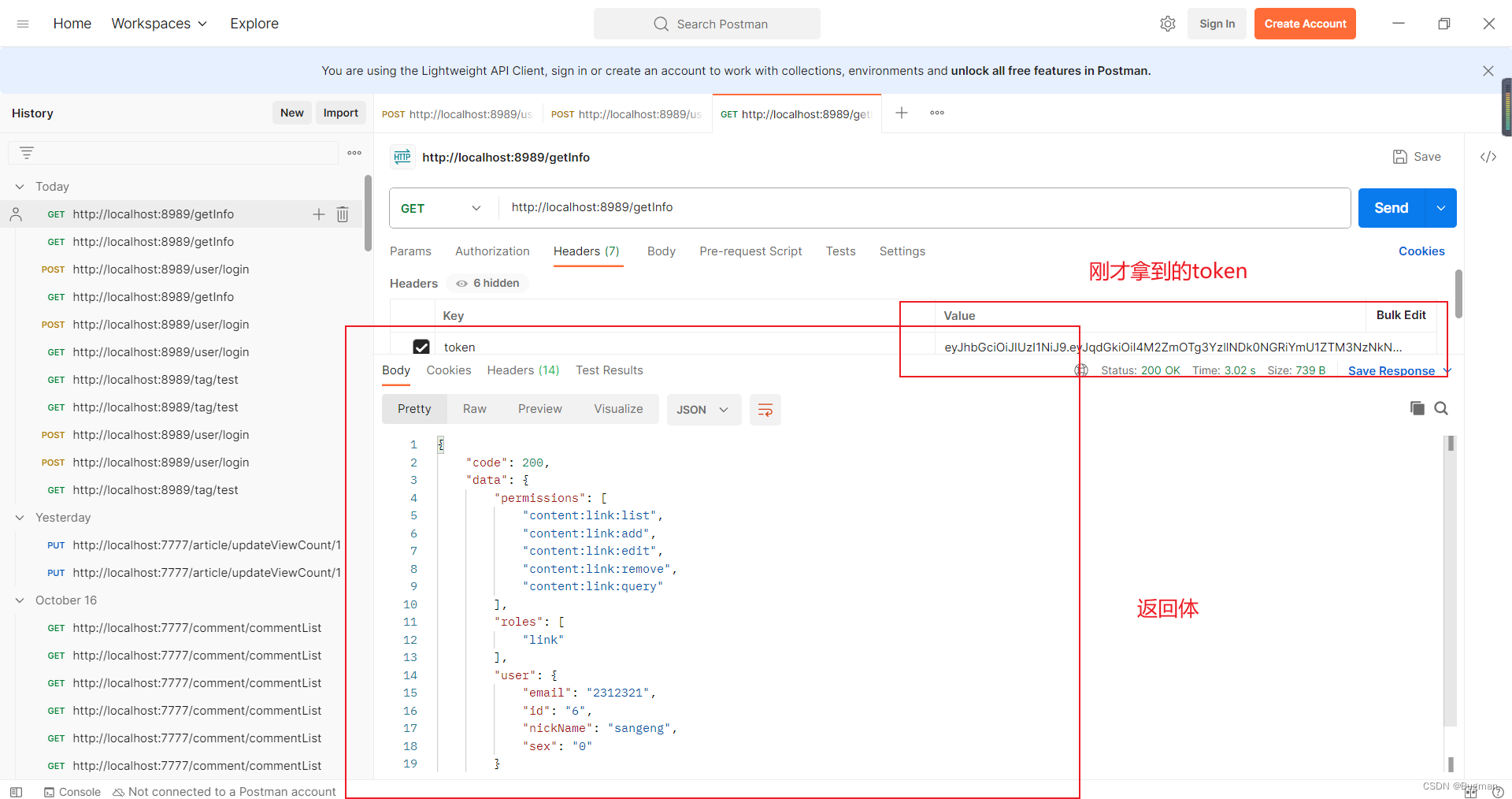Collapse the Today history group

pos(20,187)
